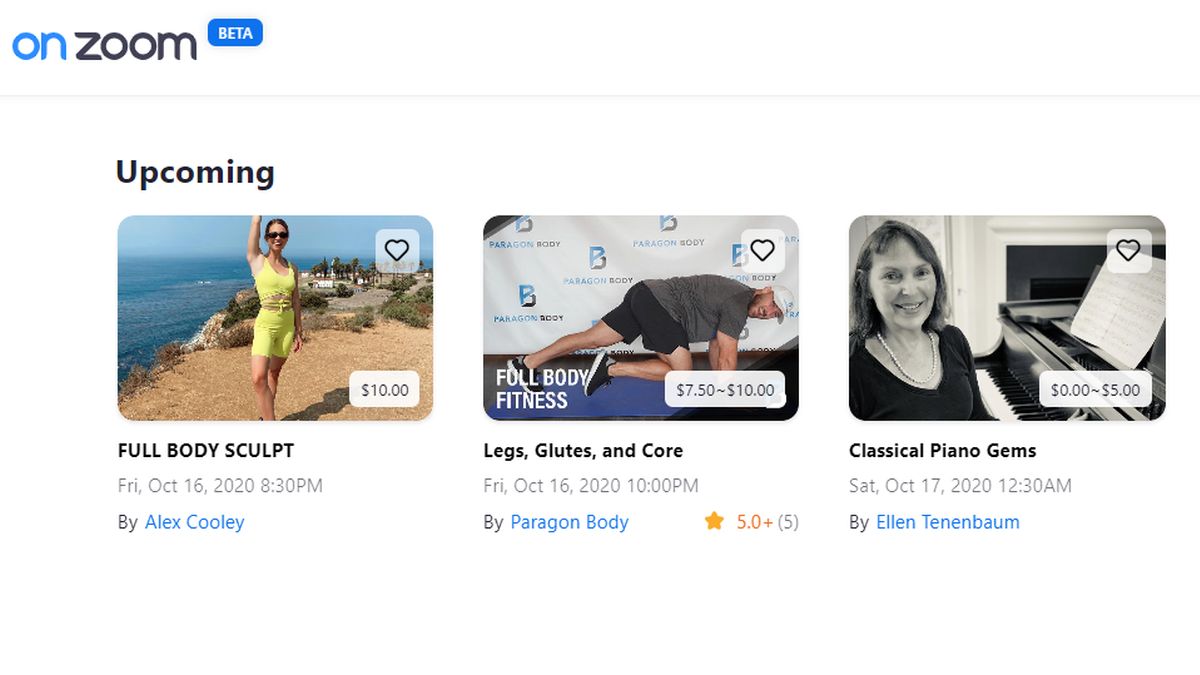
Task: Click the star rating icon
Action: 713,522
